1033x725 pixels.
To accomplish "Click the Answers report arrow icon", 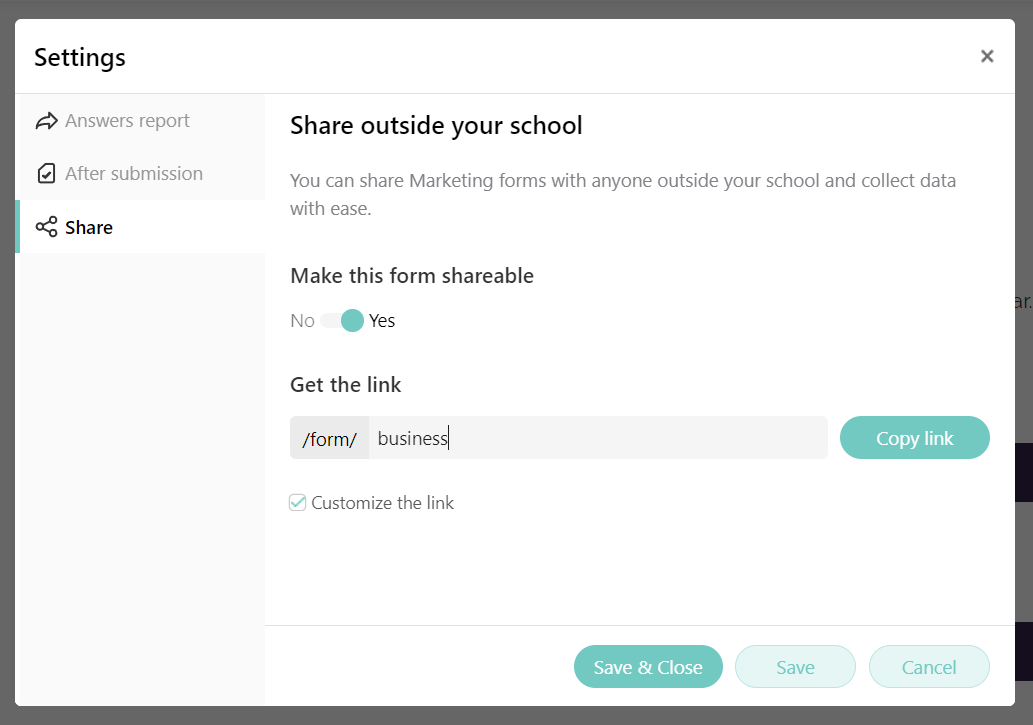I will point(47,120).
